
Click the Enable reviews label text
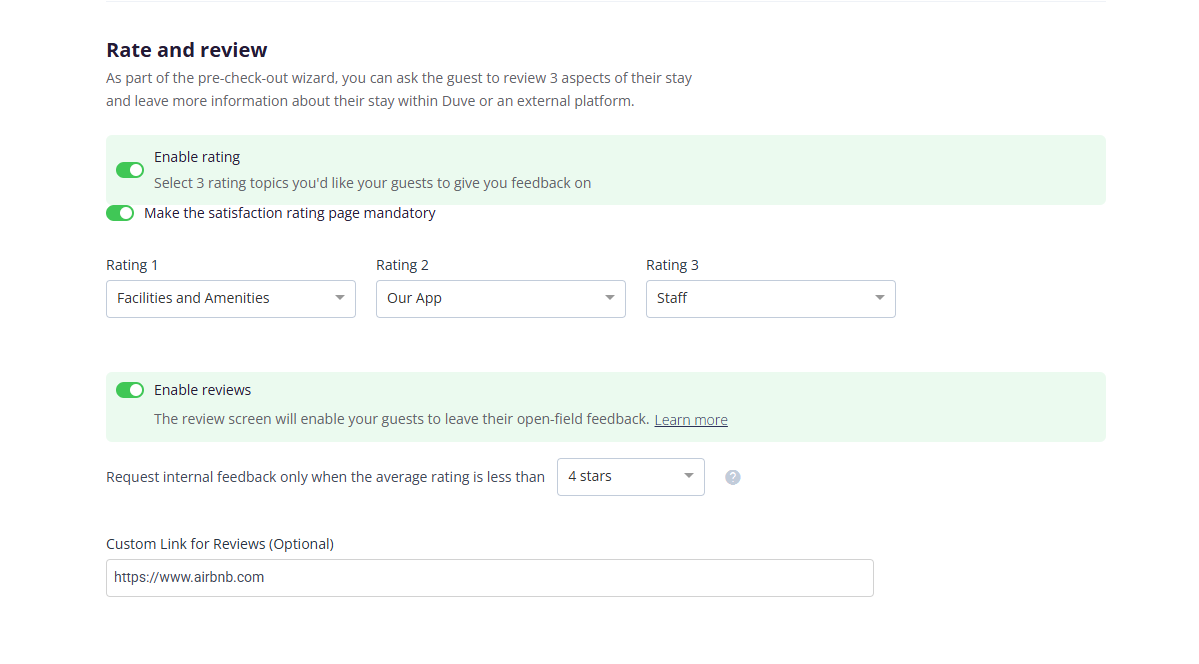click(203, 390)
